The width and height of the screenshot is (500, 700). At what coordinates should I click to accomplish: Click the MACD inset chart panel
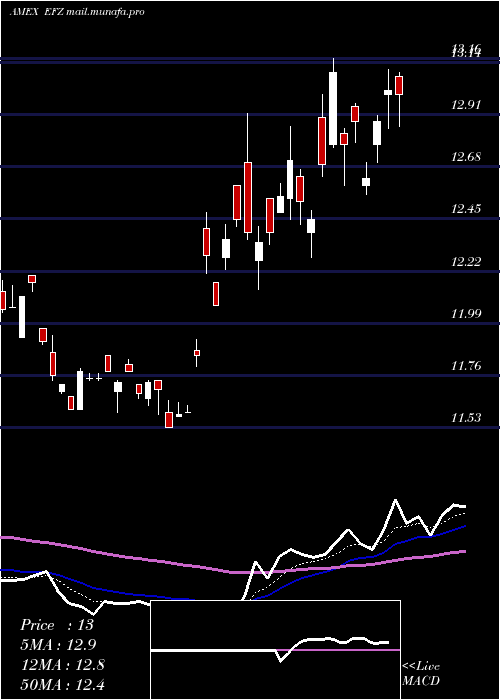point(275,650)
